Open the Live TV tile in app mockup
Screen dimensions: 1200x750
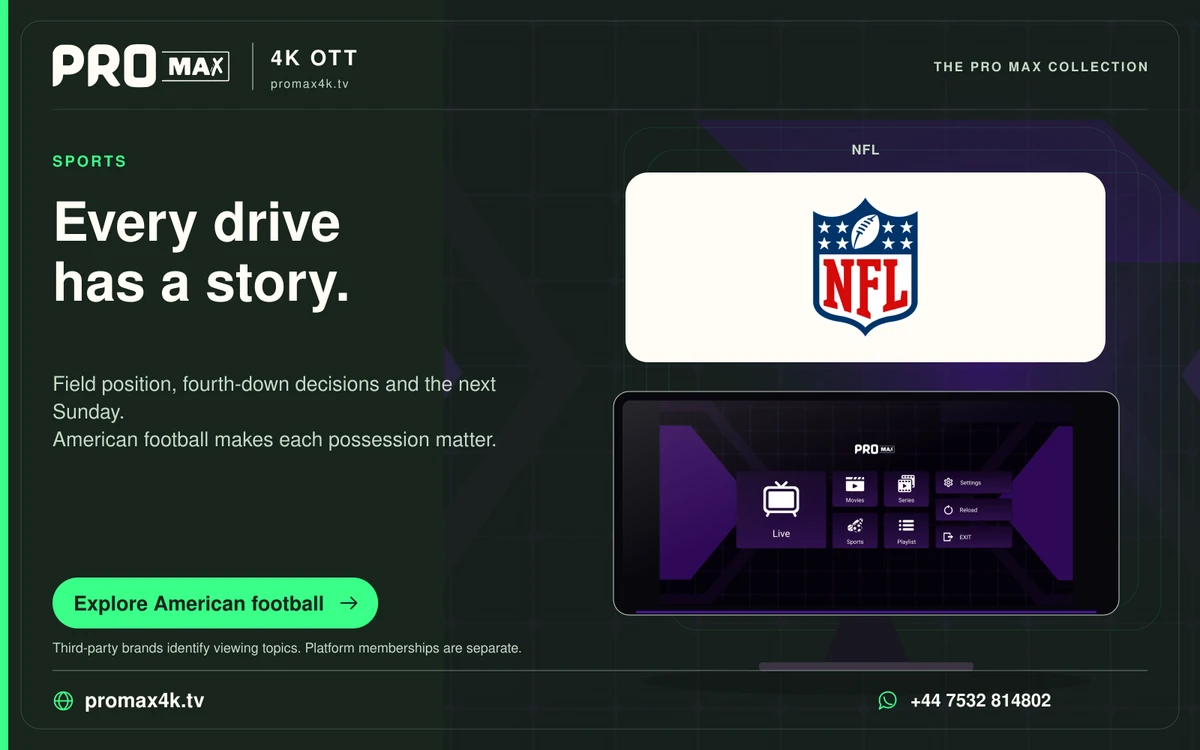click(x=781, y=509)
